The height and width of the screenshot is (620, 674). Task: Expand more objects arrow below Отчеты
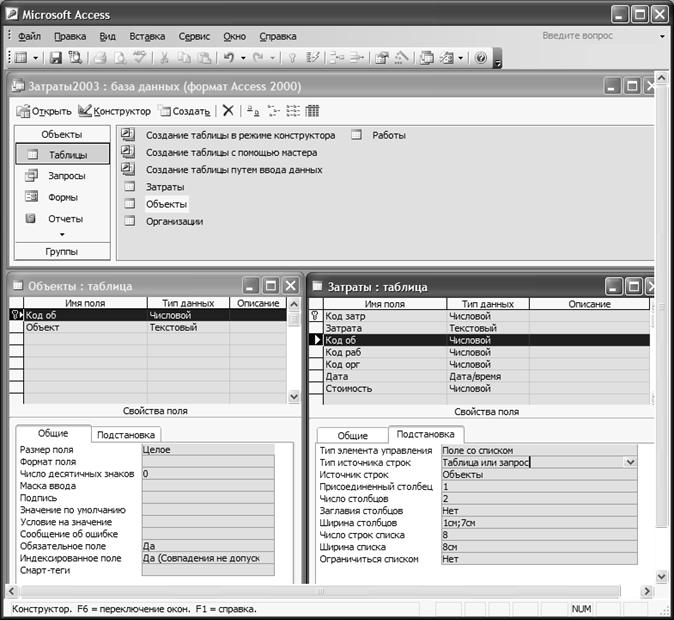(61, 235)
